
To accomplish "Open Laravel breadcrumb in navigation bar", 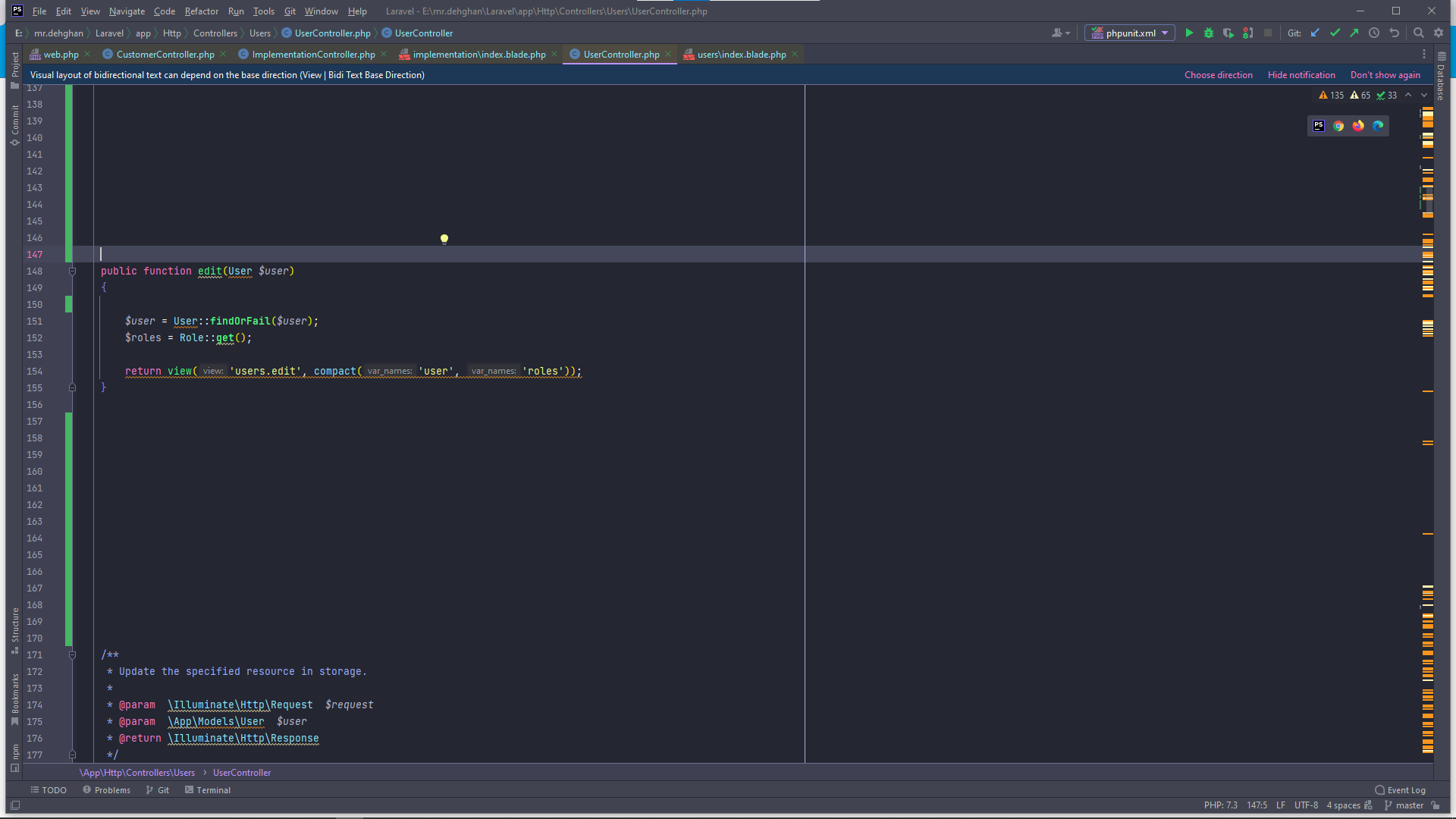I will (109, 33).
